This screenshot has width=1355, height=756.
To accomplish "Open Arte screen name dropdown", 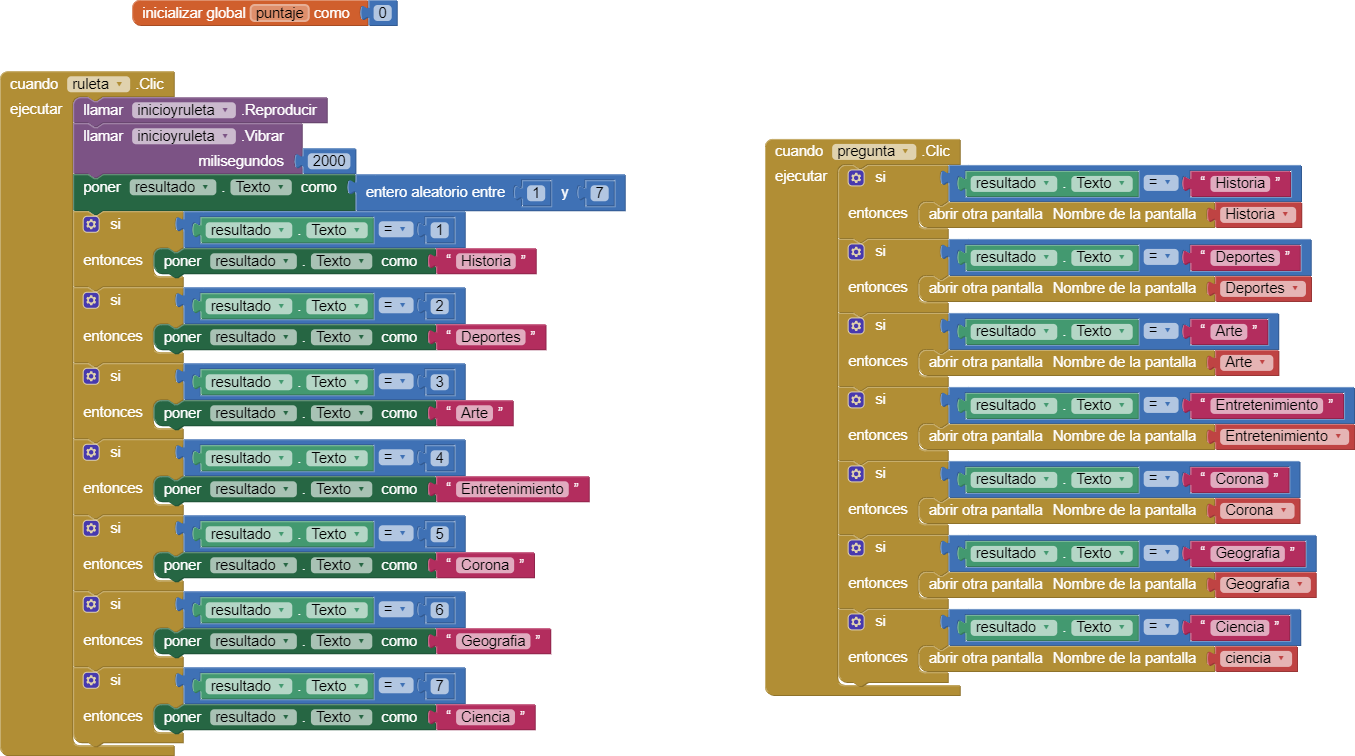I will (1247, 362).
